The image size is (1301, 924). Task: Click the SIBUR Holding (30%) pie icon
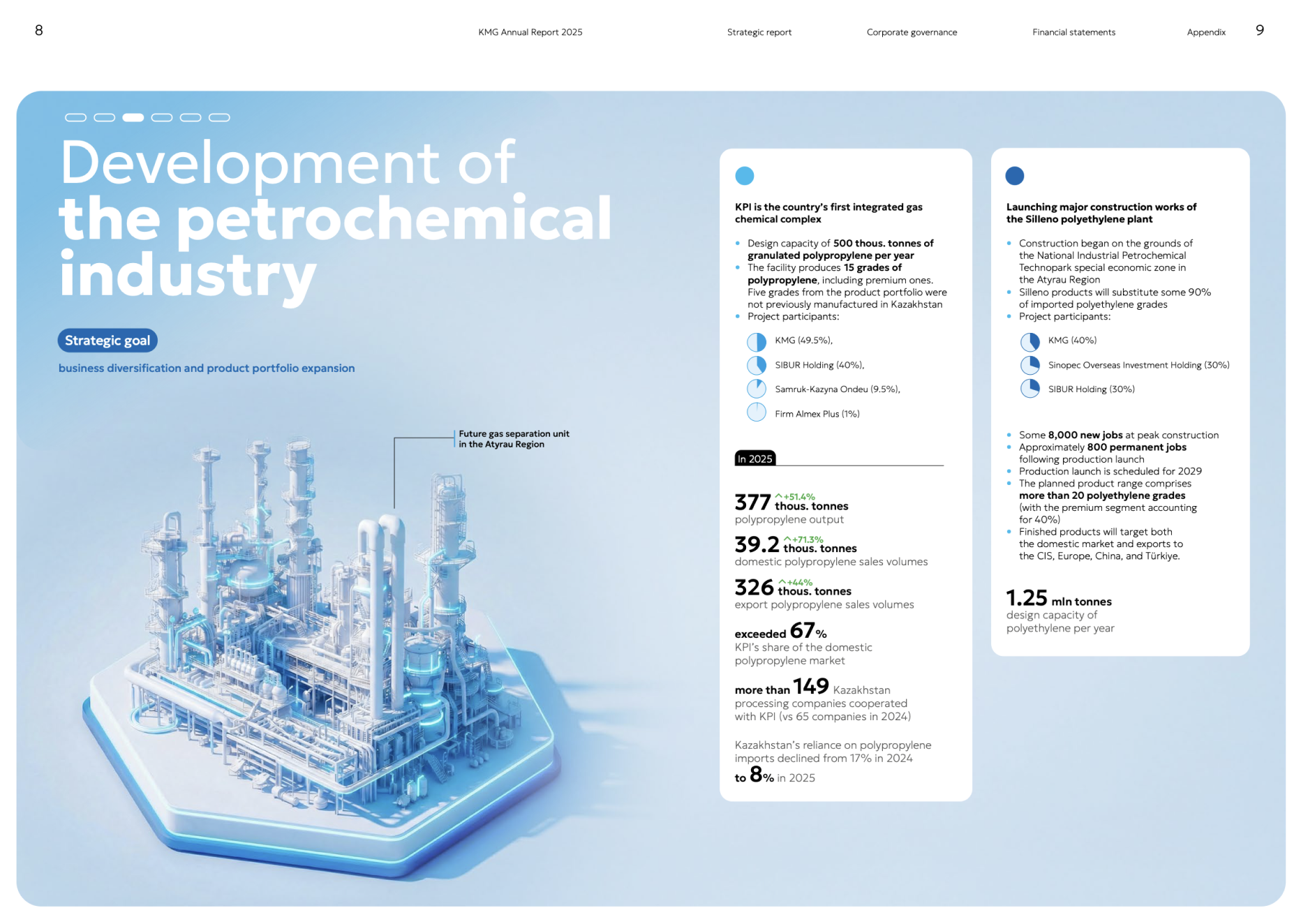tap(1030, 389)
